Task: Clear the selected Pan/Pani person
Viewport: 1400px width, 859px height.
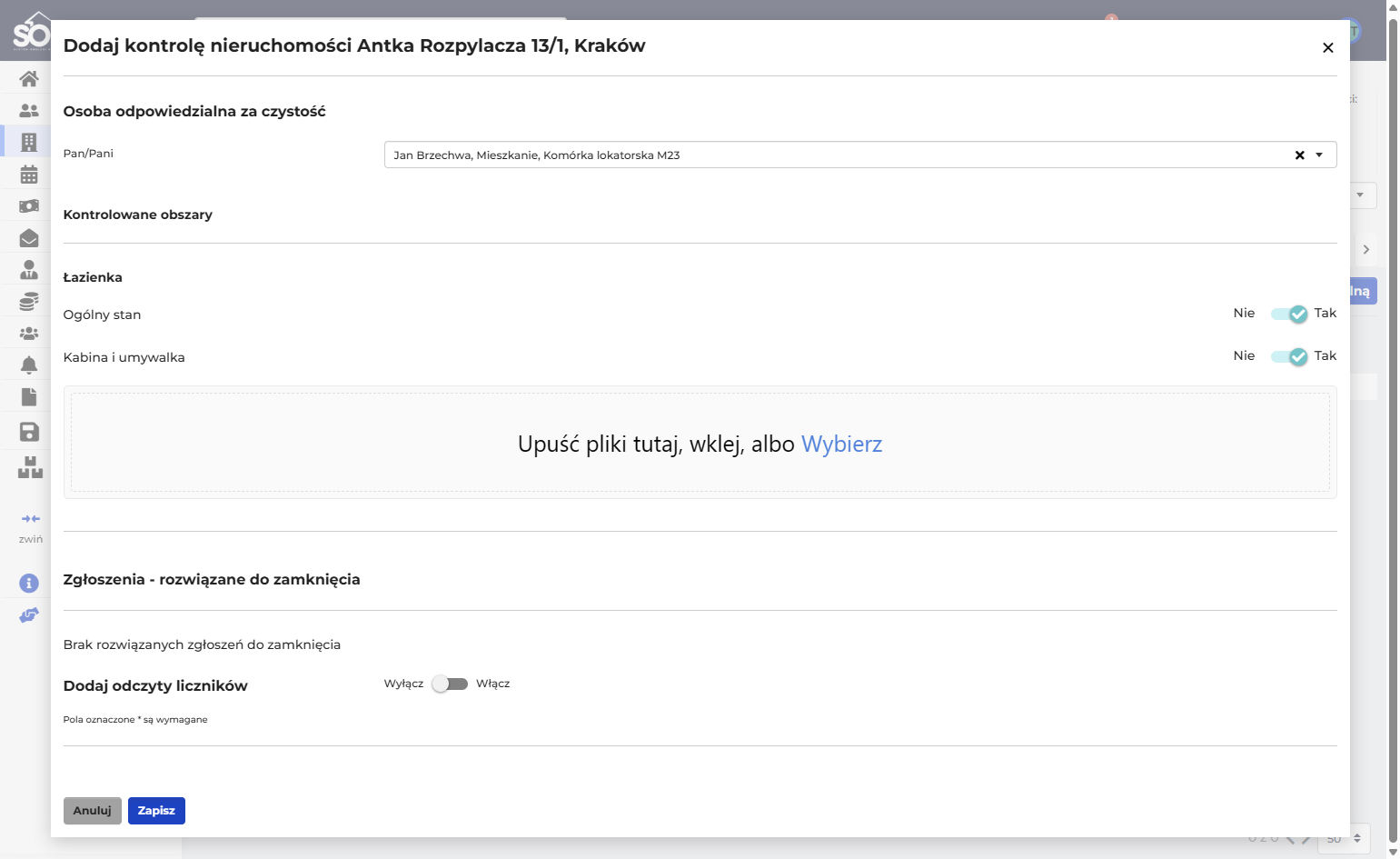Action: pos(1300,155)
